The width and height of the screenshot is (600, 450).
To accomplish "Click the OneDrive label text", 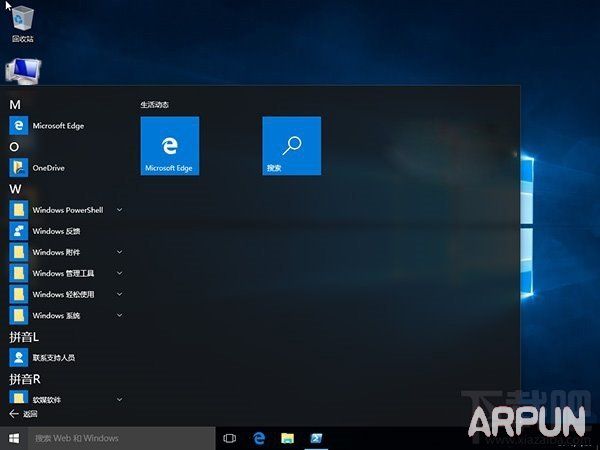I will coord(48,168).
